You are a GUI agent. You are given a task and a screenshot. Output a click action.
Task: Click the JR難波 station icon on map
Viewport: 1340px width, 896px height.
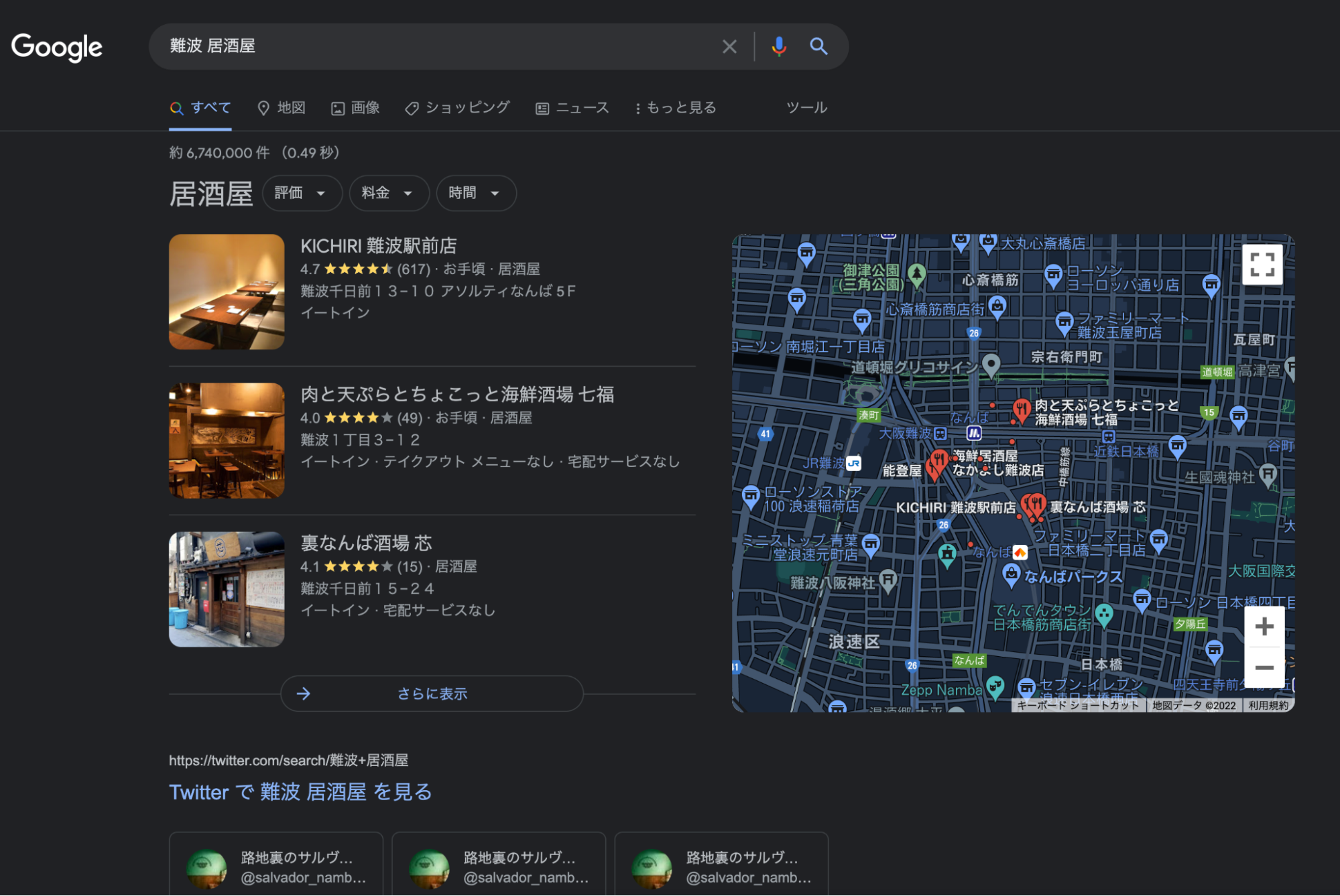click(x=853, y=463)
